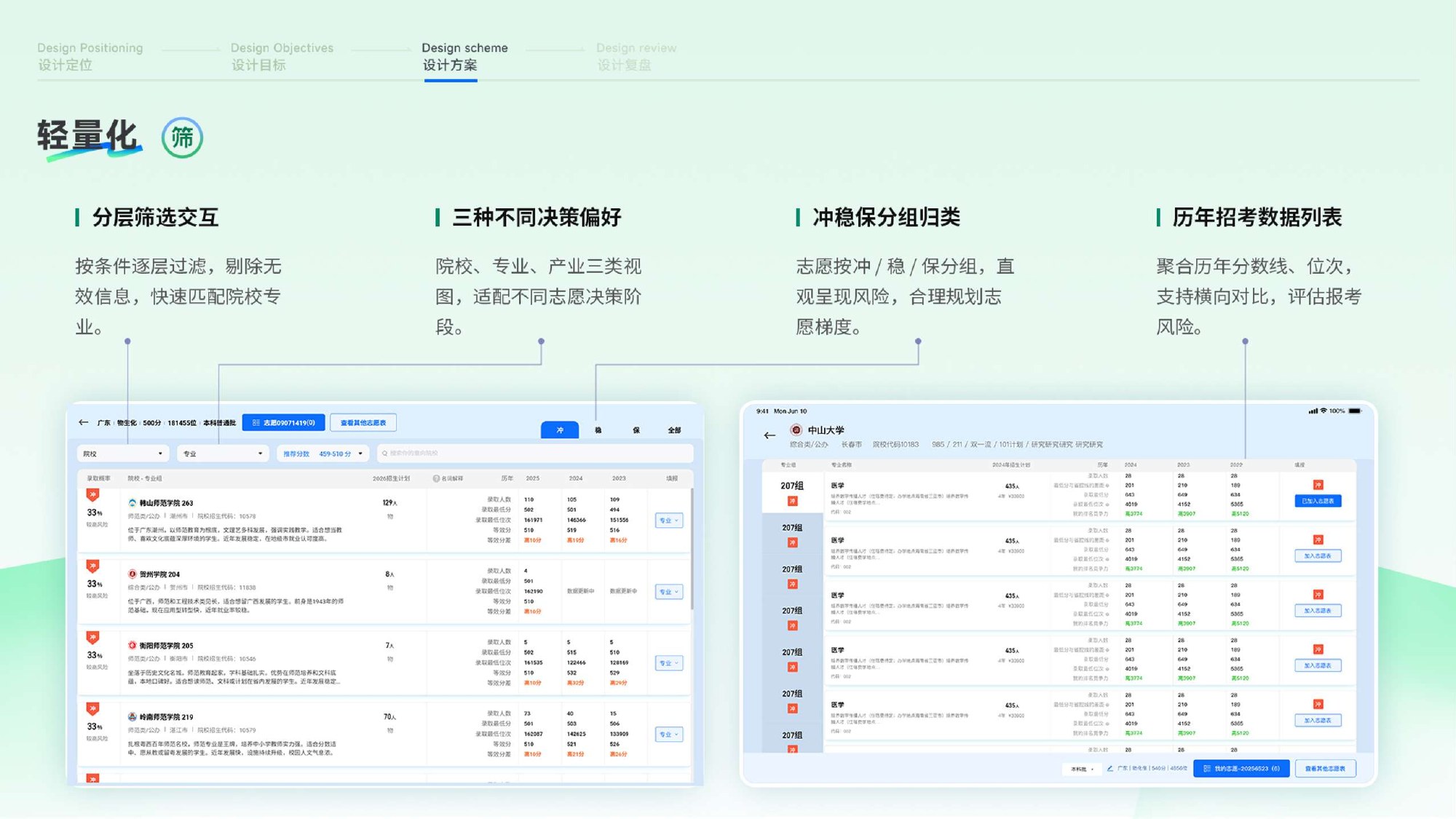Viewport: 1456px width, 819px height.
Task: Expand 专业 dropdown in 贺州学院 row
Action: tap(668, 592)
